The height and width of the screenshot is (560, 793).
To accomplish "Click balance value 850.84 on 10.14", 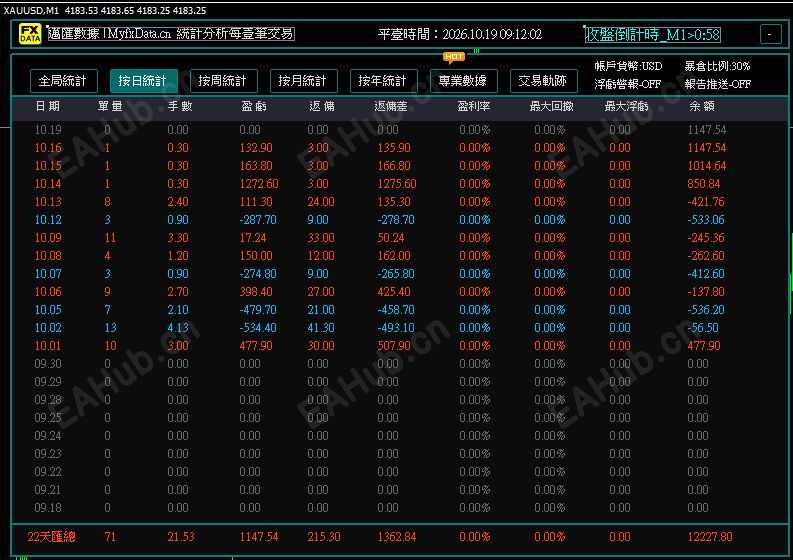I will (x=703, y=184).
